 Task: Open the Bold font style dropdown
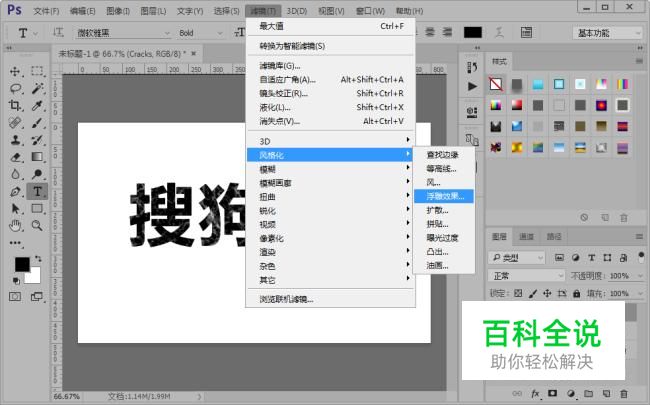(200, 33)
